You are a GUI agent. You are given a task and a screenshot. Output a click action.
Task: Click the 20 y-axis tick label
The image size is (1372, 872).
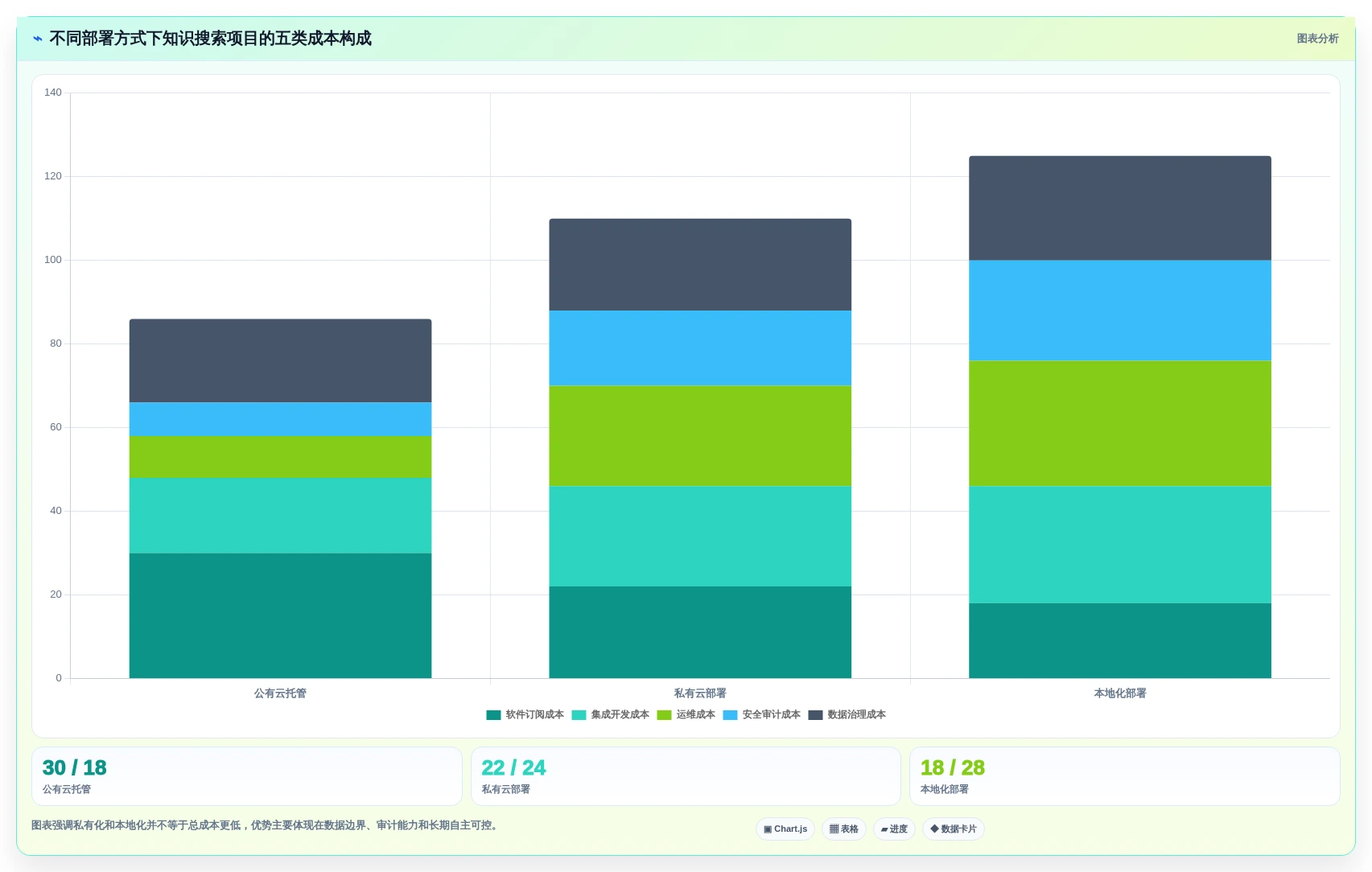56,594
